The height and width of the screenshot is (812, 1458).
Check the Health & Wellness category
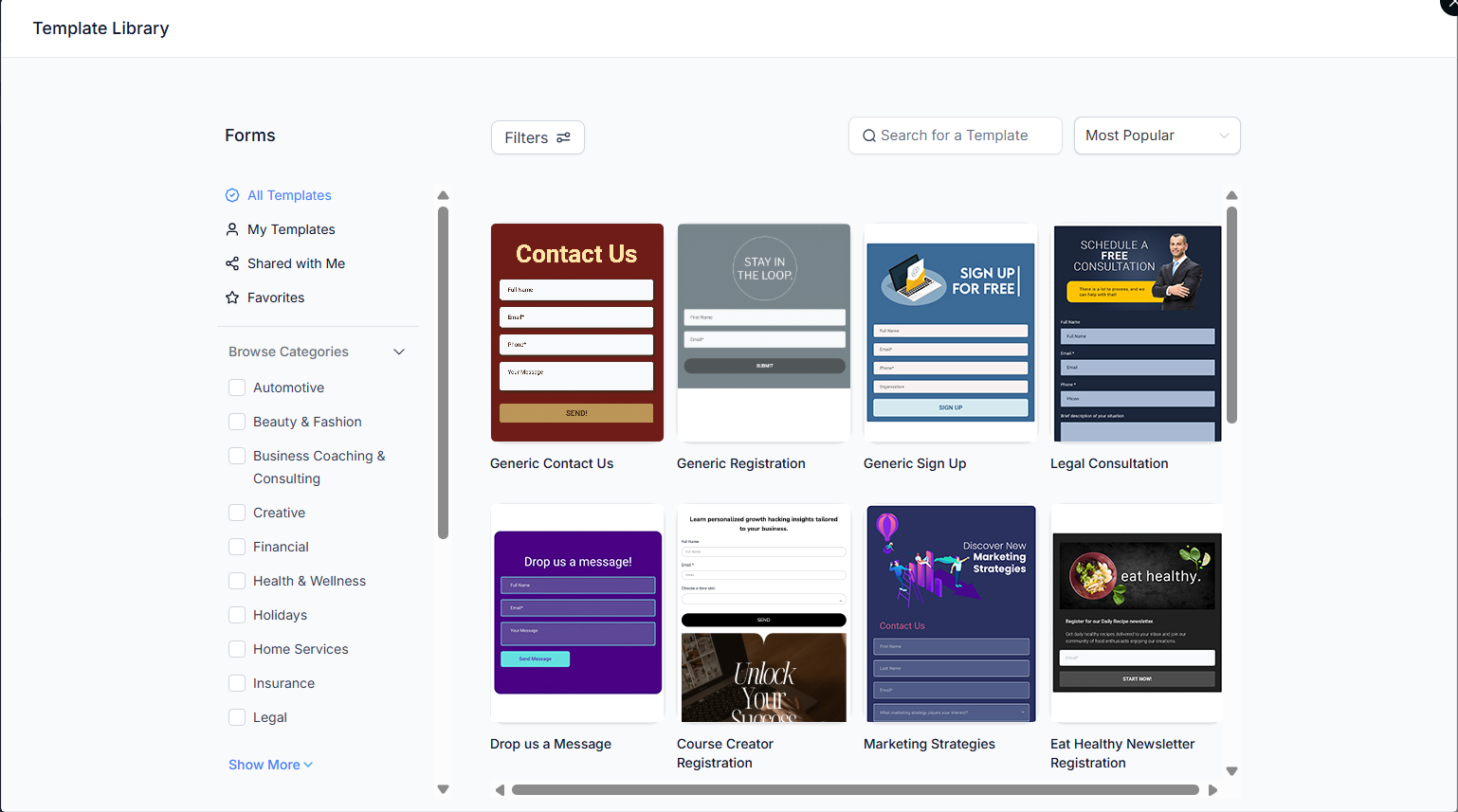(x=237, y=581)
